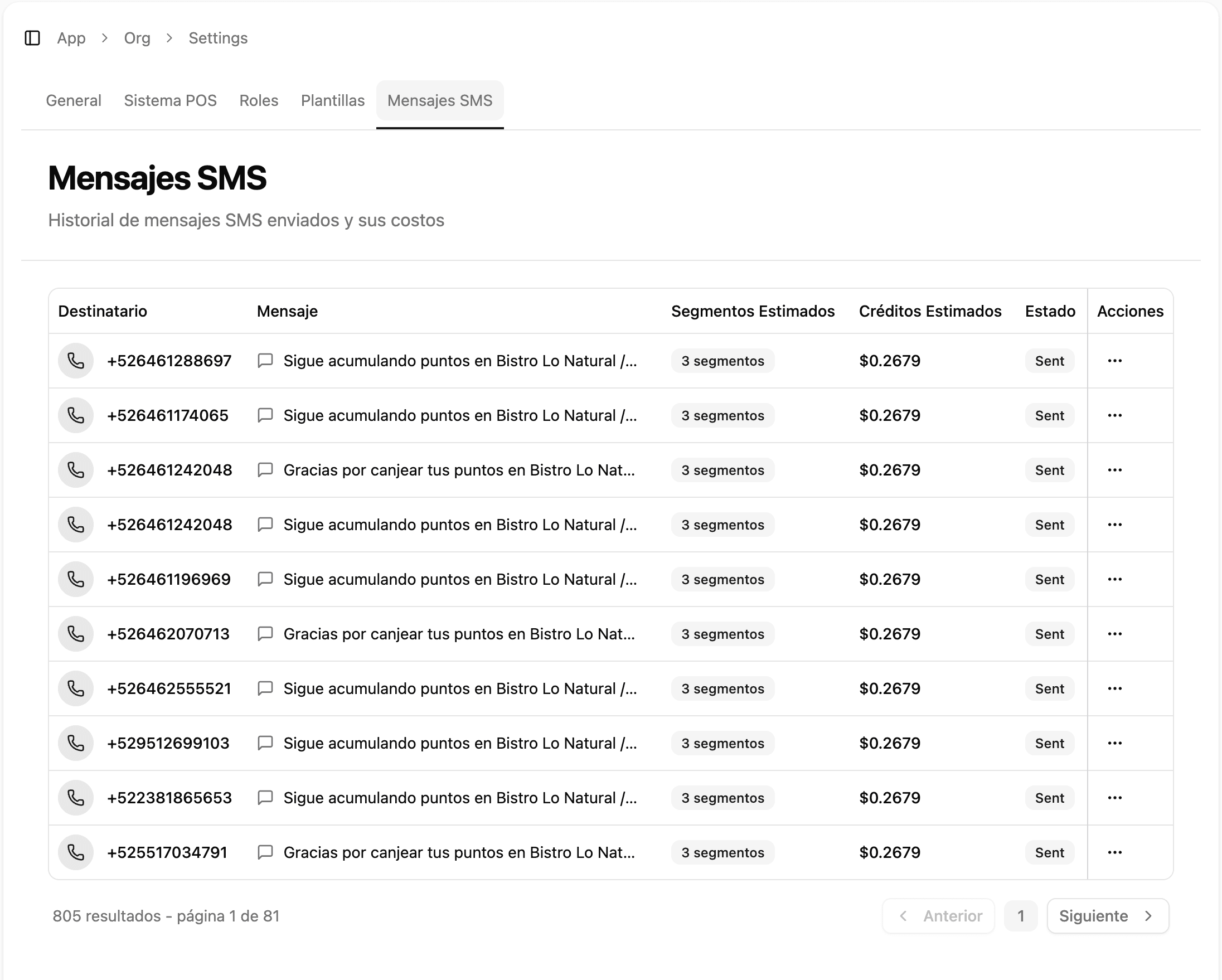Viewport: 1222px width, 980px height.
Task: Toggle the sidebar panel icon
Action: (32, 38)
